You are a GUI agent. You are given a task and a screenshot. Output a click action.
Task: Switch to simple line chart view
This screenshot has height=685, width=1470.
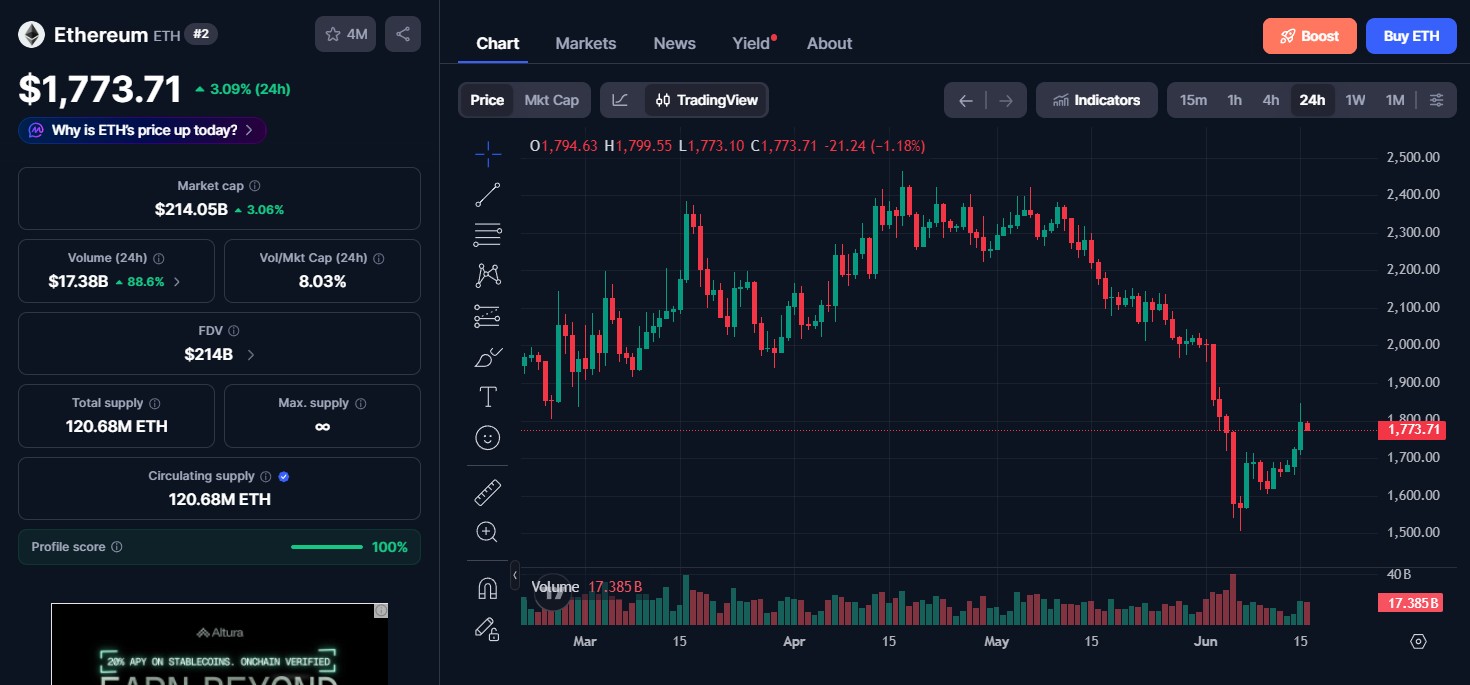(621, 100)
